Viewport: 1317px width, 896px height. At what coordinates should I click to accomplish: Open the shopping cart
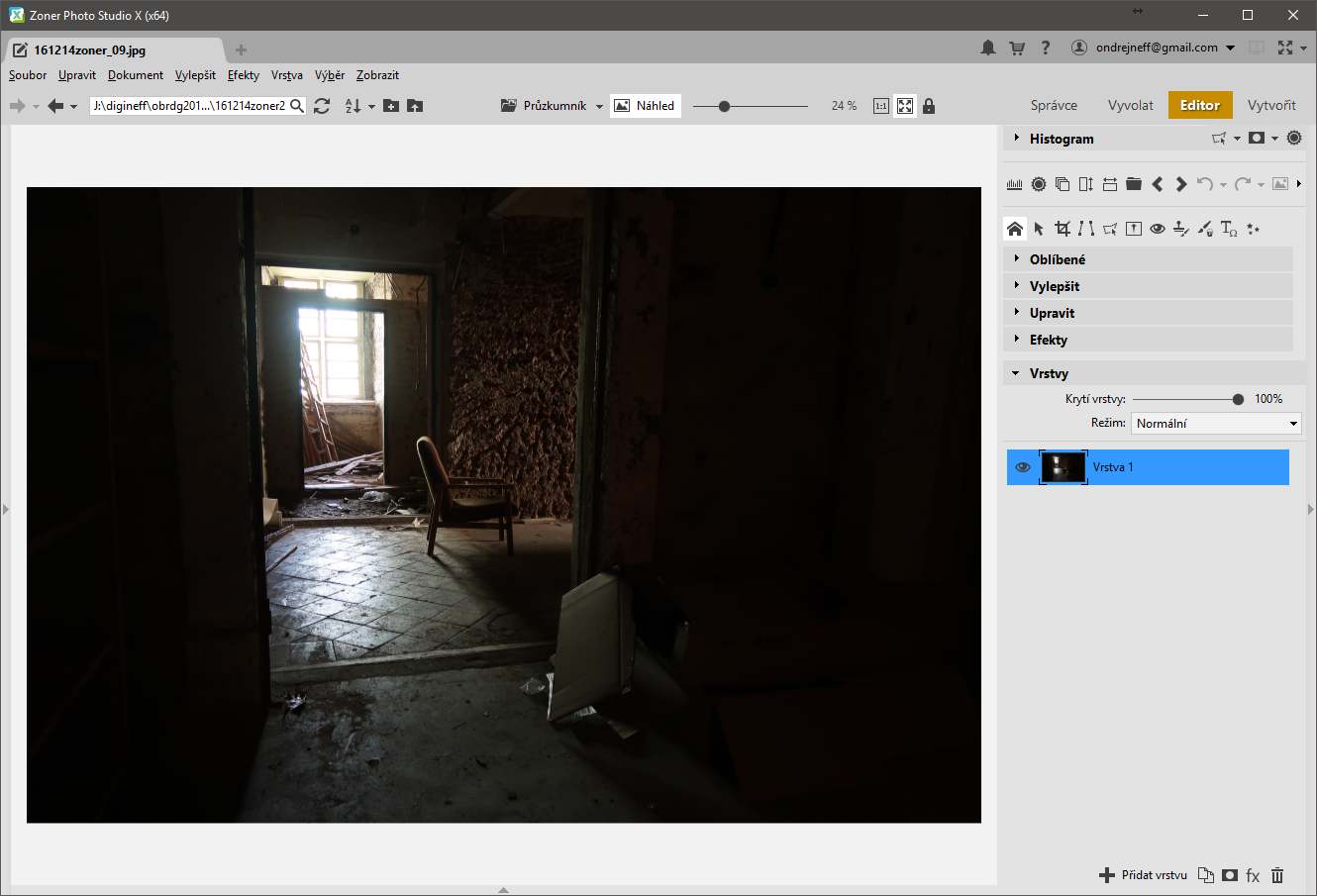pos(1017,48)
